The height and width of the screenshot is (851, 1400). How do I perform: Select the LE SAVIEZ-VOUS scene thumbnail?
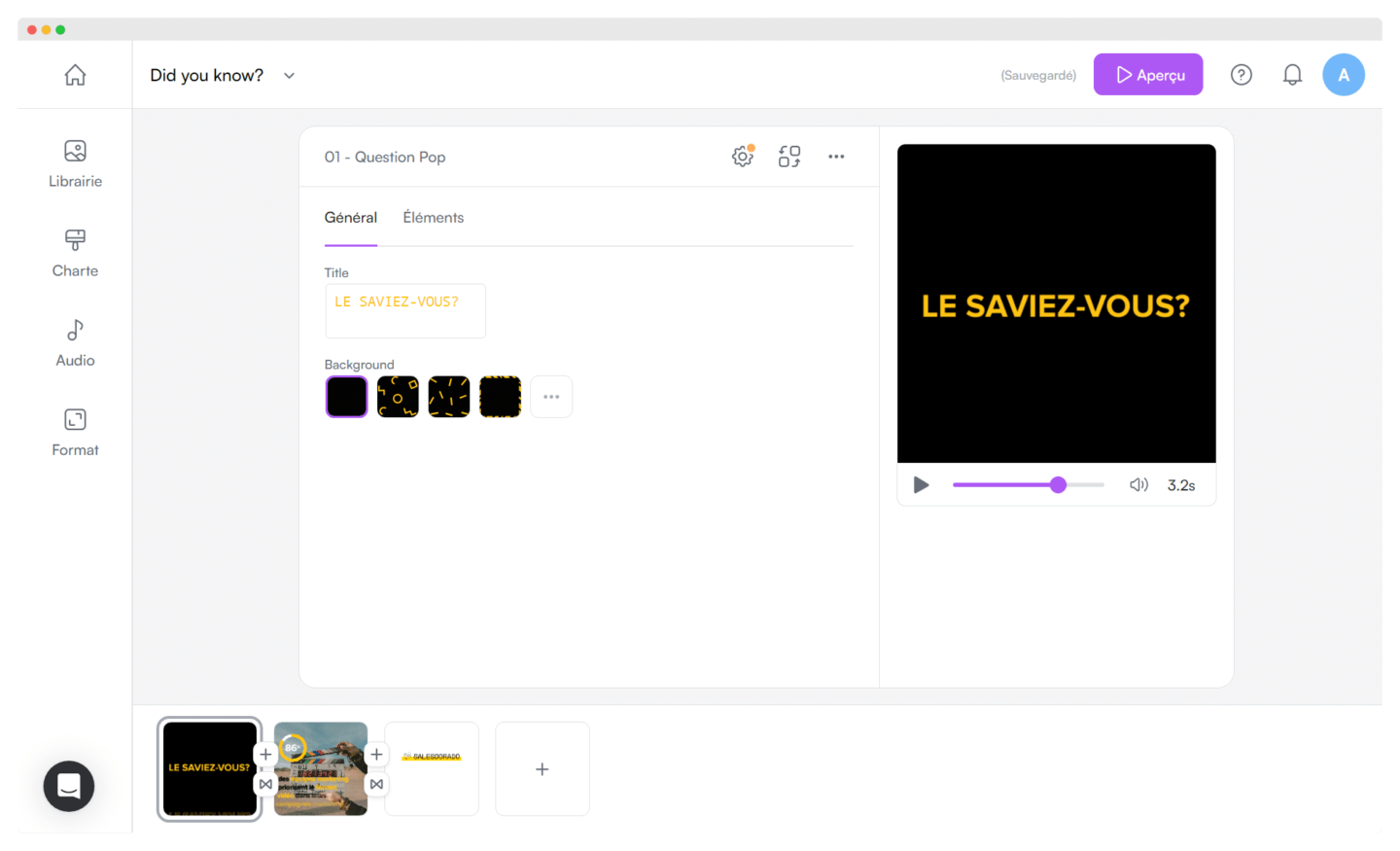(210, 769)
